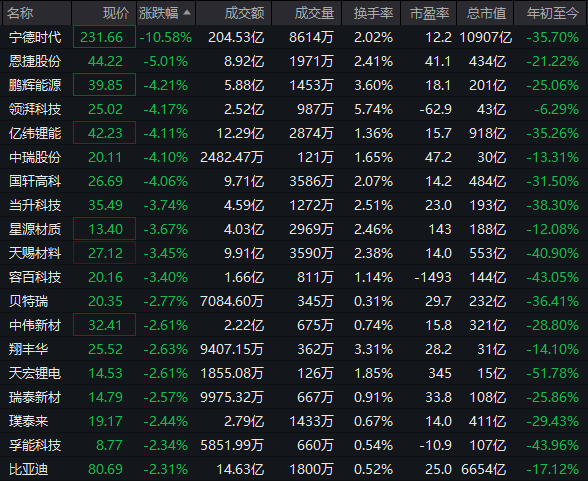Select stock name 天赐材料
588x481 pixels.
[35, 253]
